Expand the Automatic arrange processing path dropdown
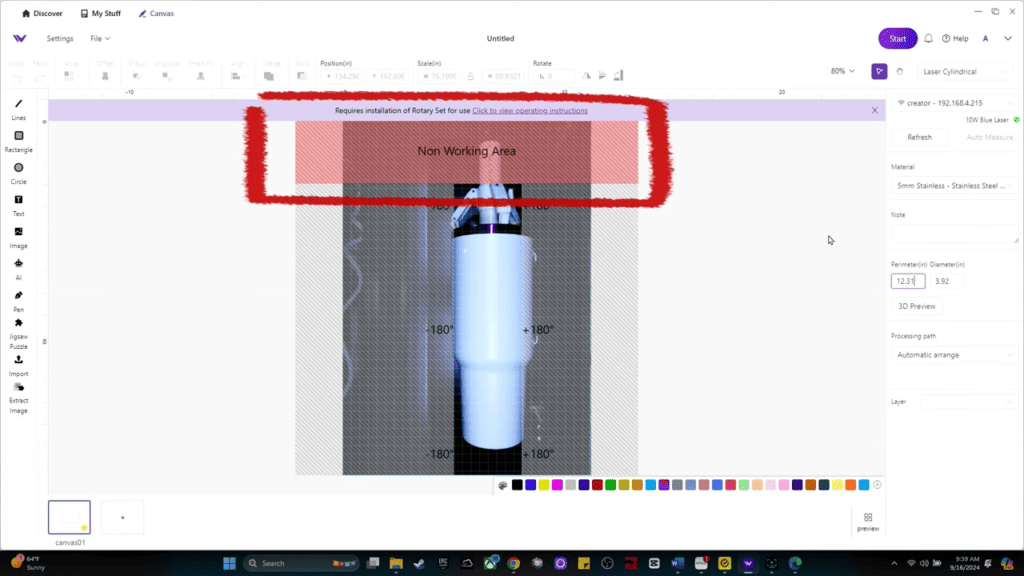Screen dimensions: 1024x576 tap(953, 355)
